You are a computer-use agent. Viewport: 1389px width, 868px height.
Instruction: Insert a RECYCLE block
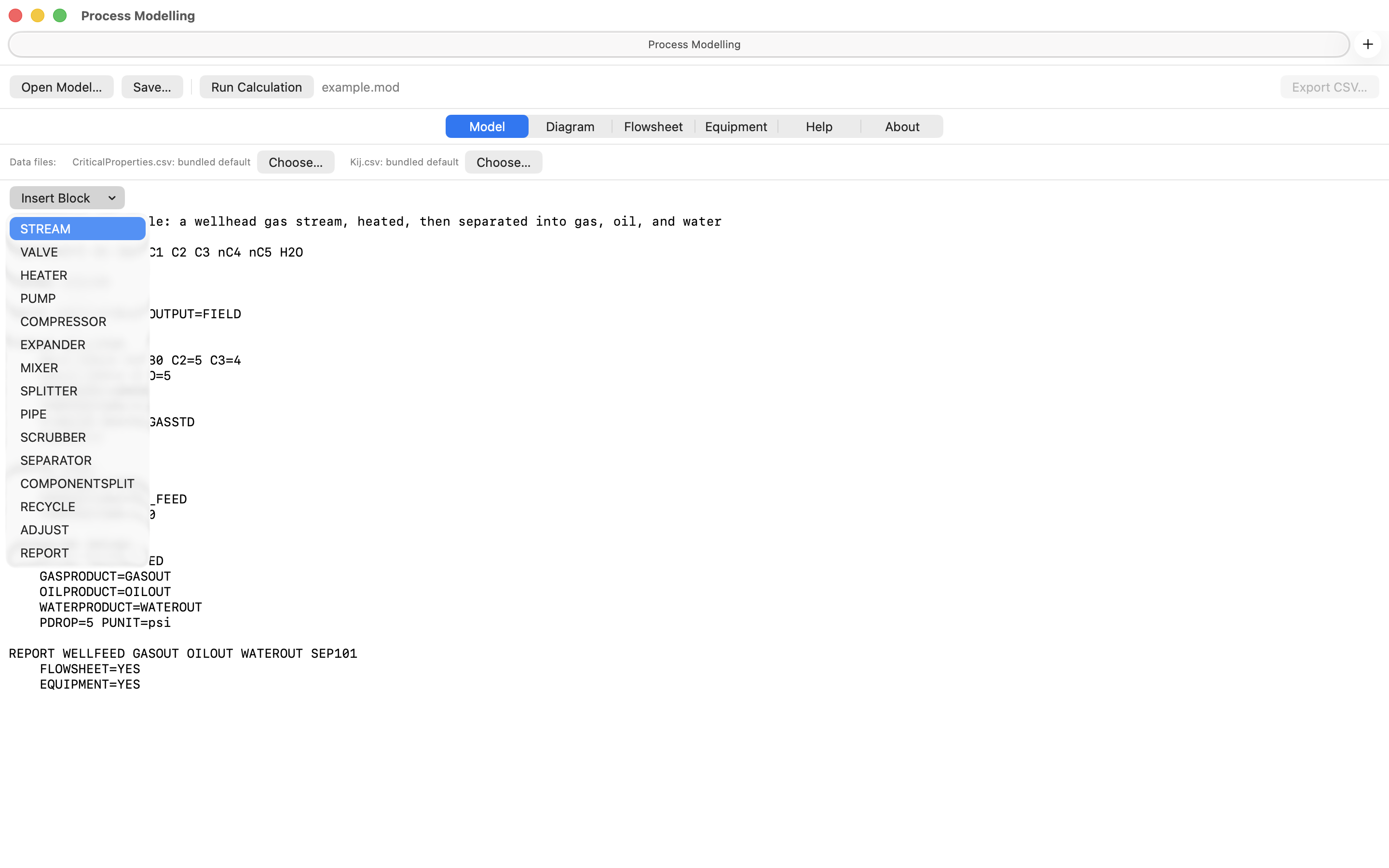pos(78,506)
